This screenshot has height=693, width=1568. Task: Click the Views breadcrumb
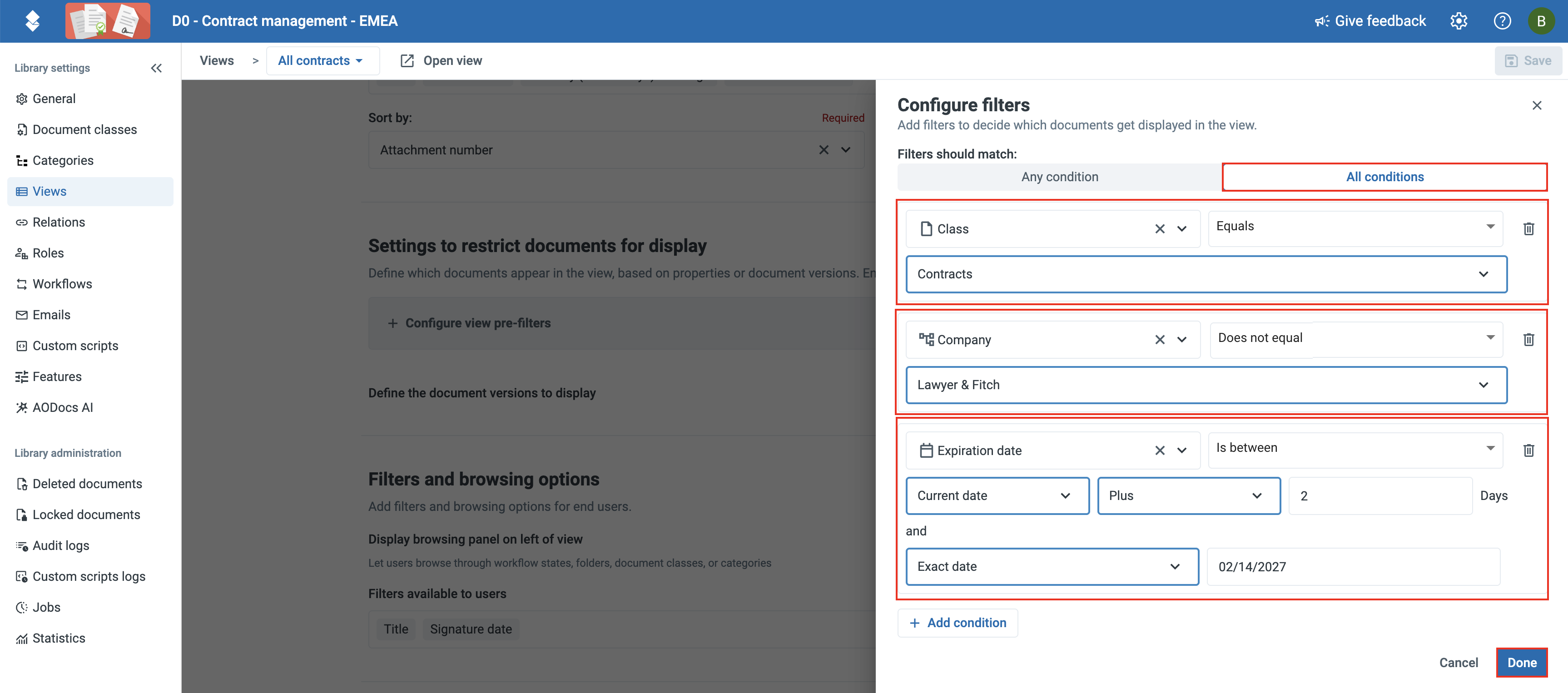click(x=217, y=60)
